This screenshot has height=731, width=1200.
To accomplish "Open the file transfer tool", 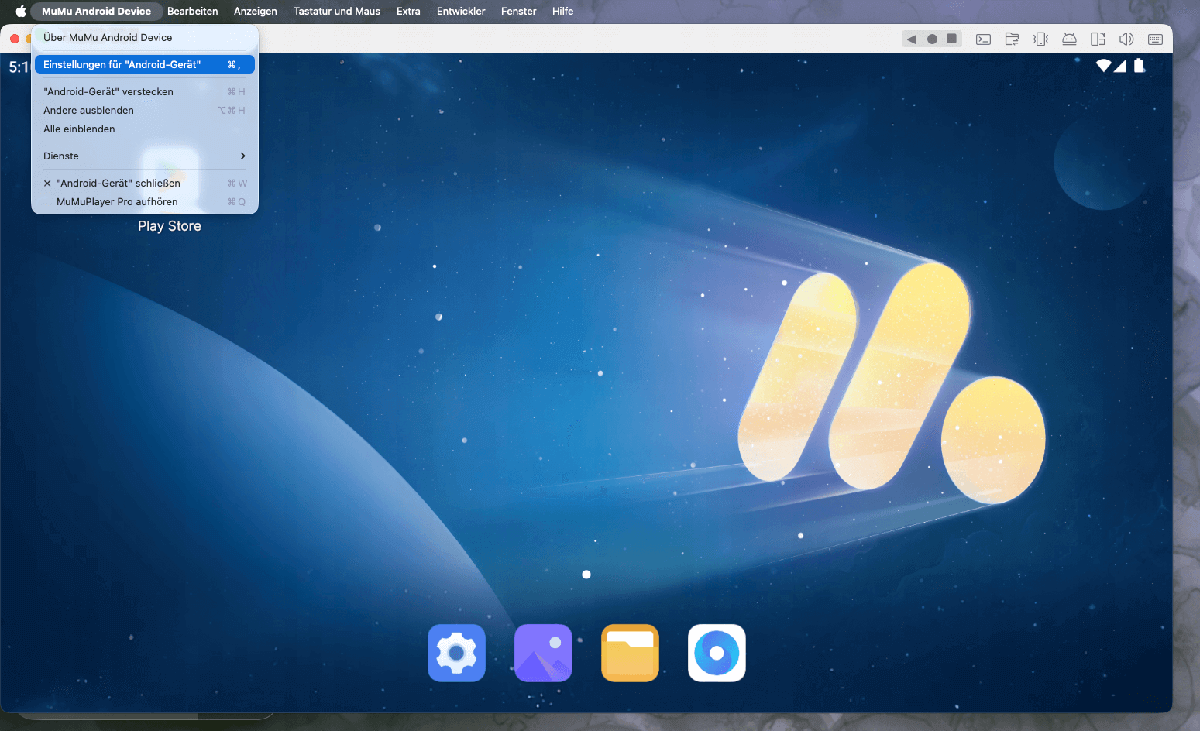I will (1012, 38).
